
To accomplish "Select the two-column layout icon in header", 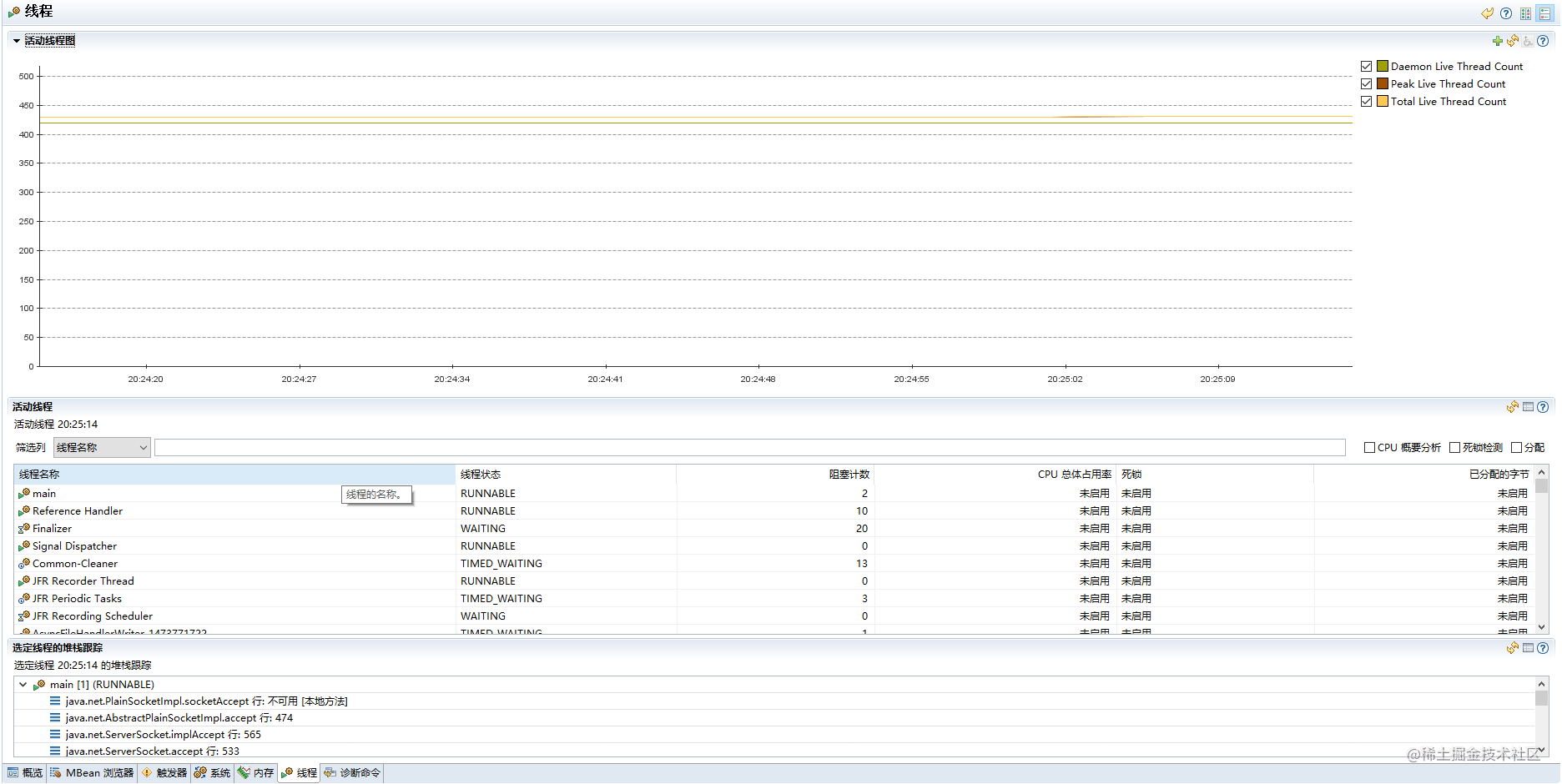I will click(1526, 13).
